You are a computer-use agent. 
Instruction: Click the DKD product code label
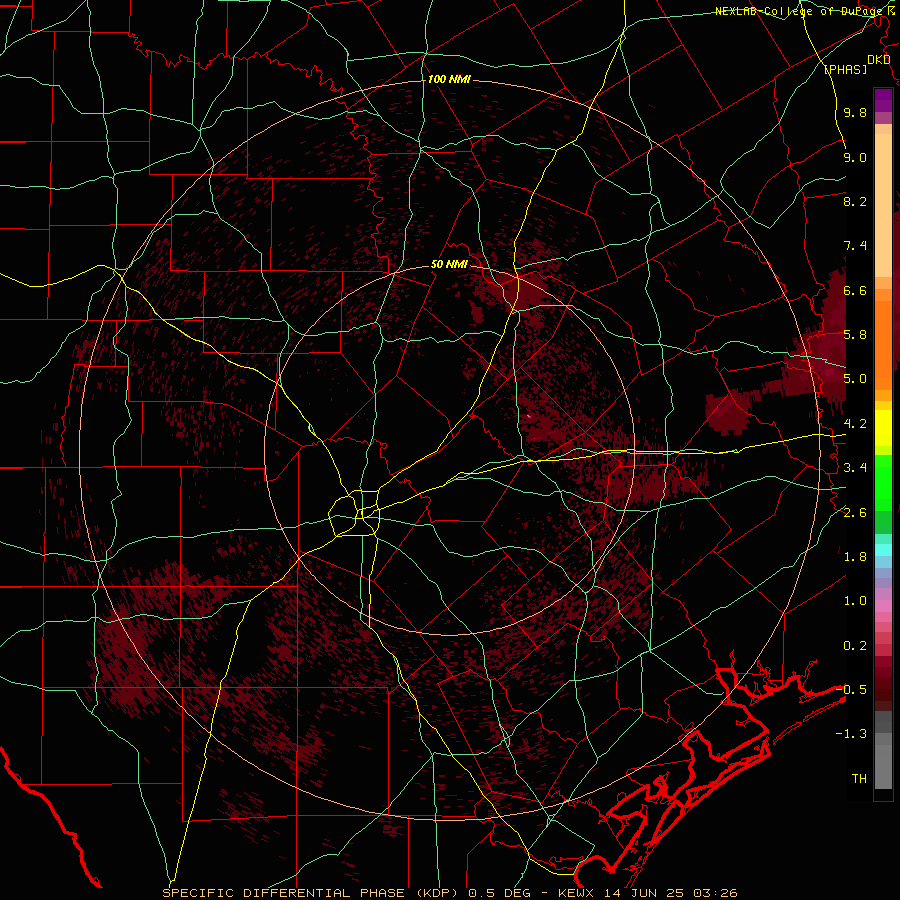click(878, 60)
